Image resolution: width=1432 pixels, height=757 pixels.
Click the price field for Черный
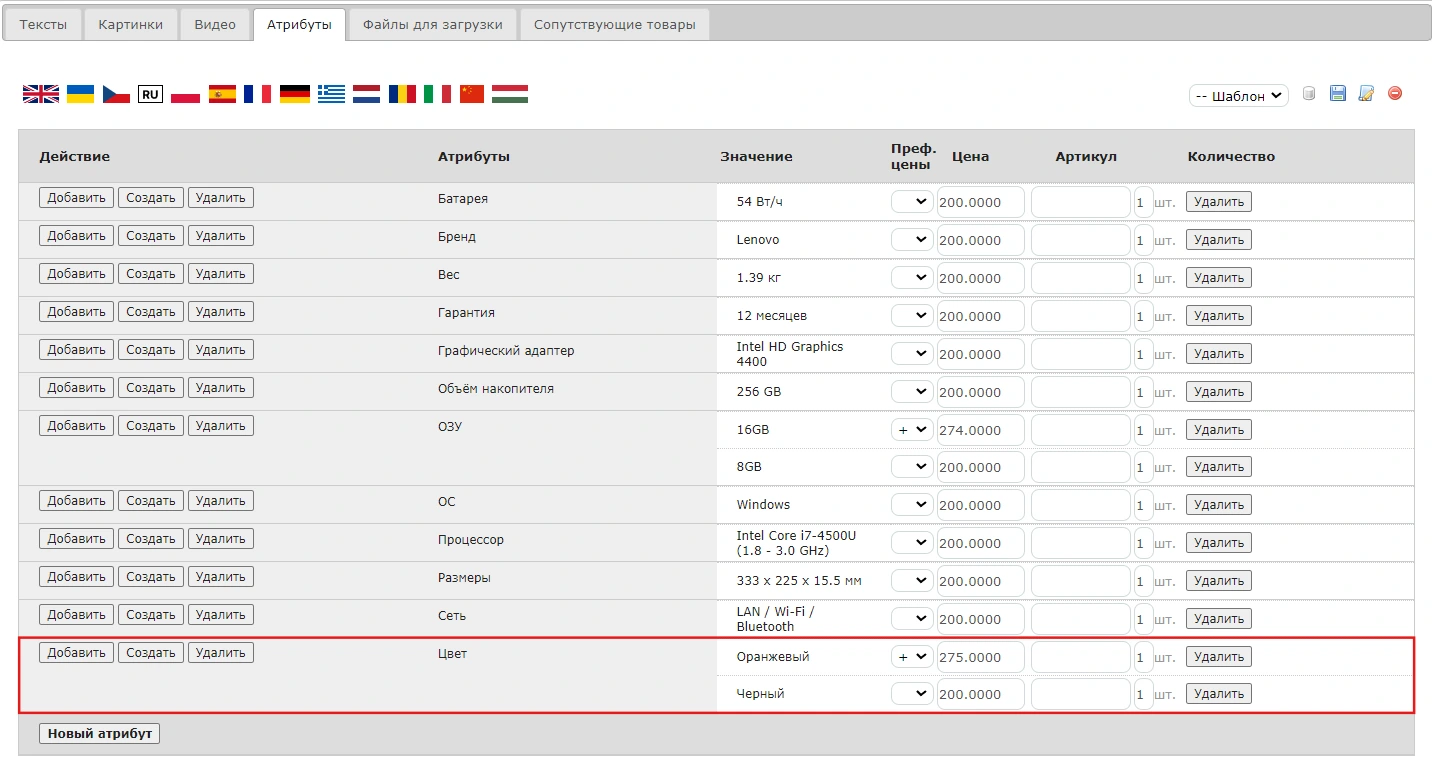pyautogui.click(x=980, y=695)
